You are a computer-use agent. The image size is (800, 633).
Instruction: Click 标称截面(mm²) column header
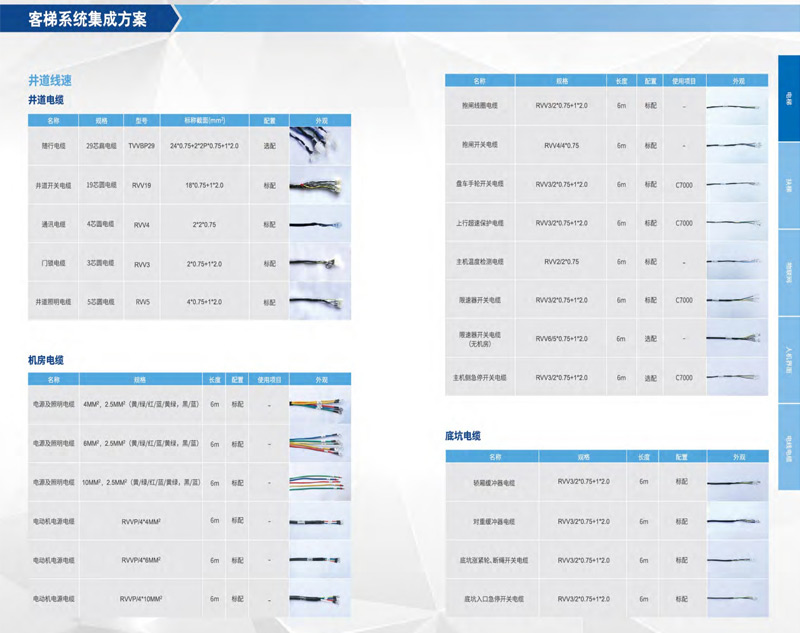[204, 120]
